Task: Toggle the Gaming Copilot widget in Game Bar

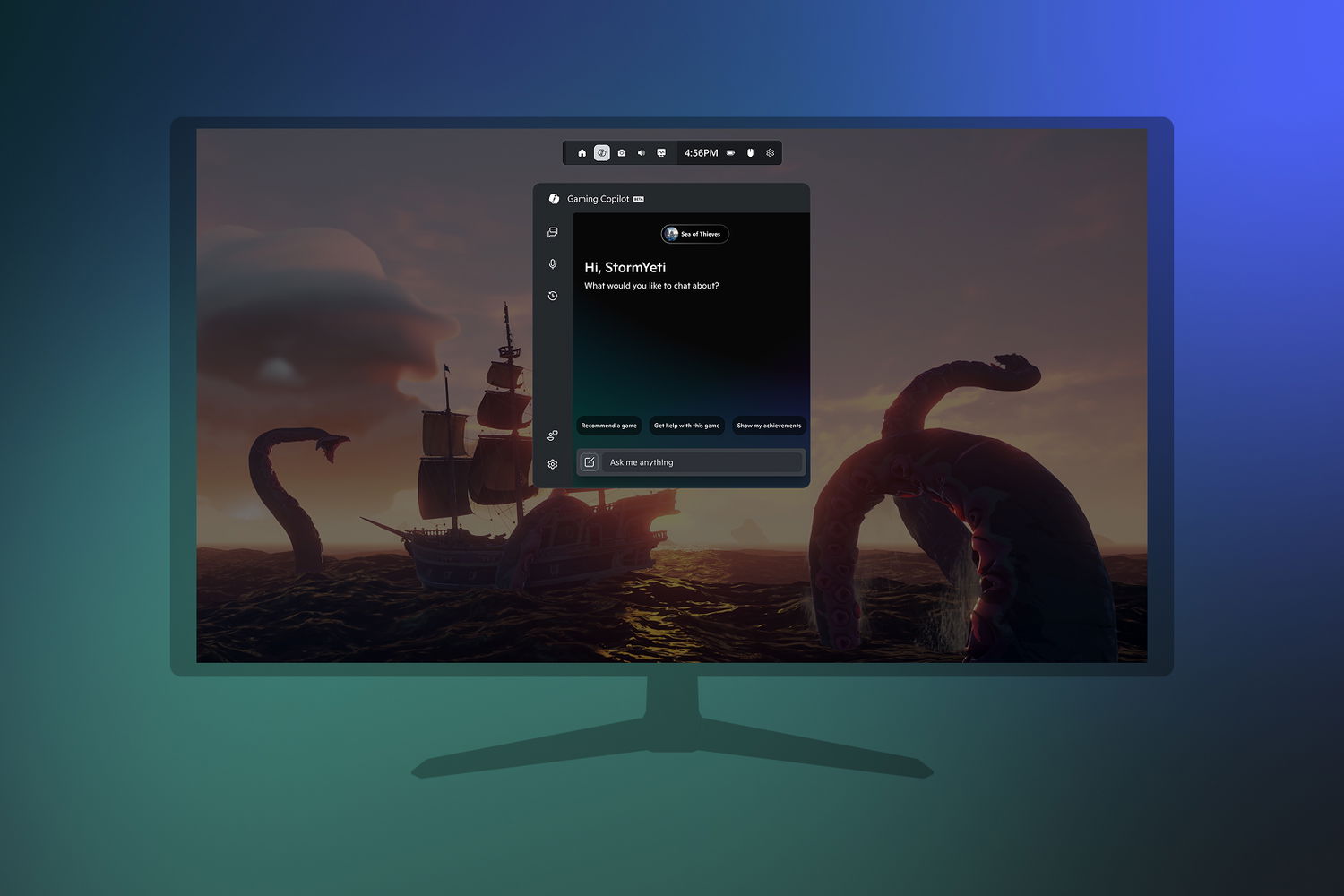Action: point(602,153)
